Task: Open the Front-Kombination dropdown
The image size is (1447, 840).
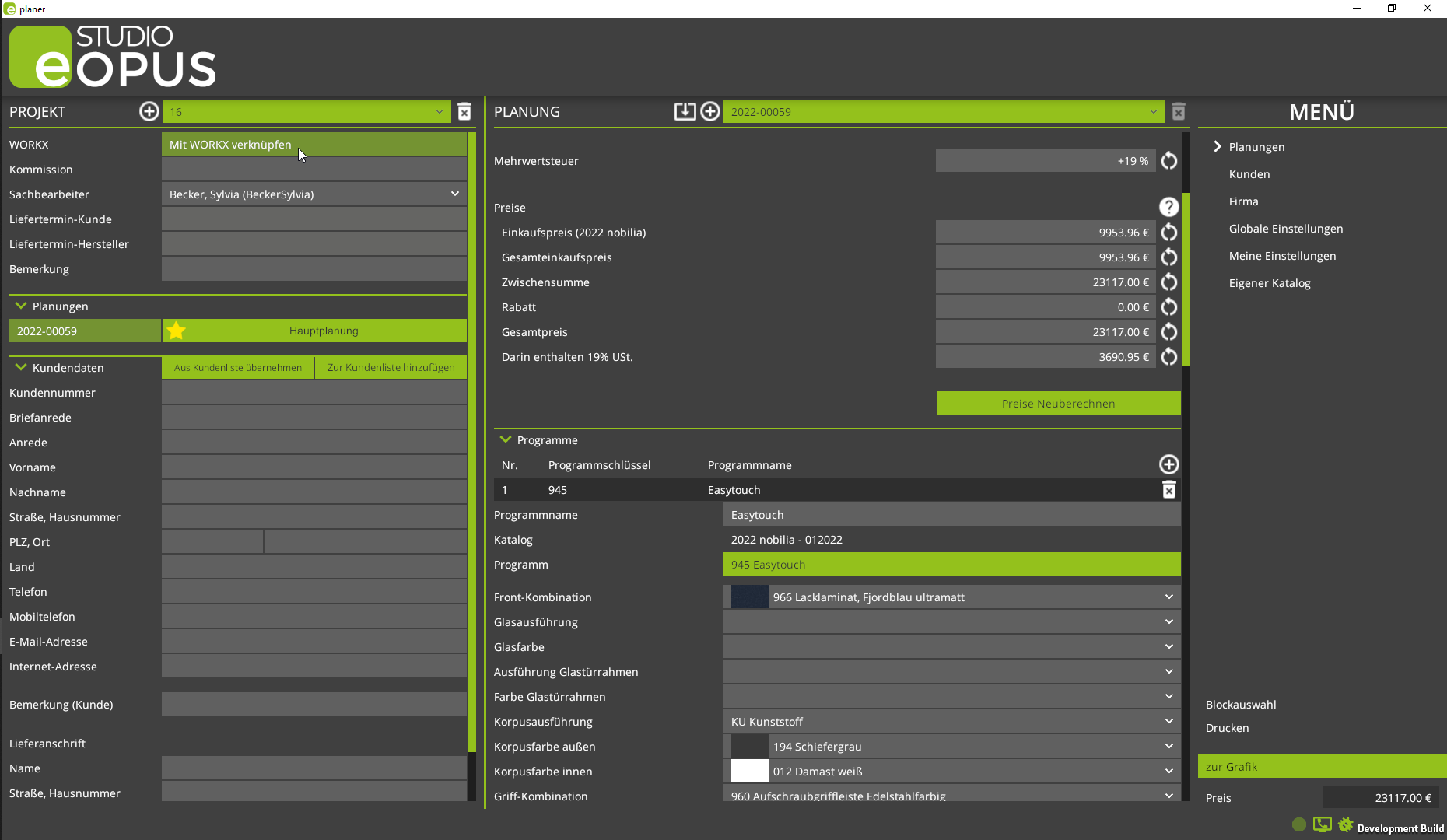Action: (1168, 597)
